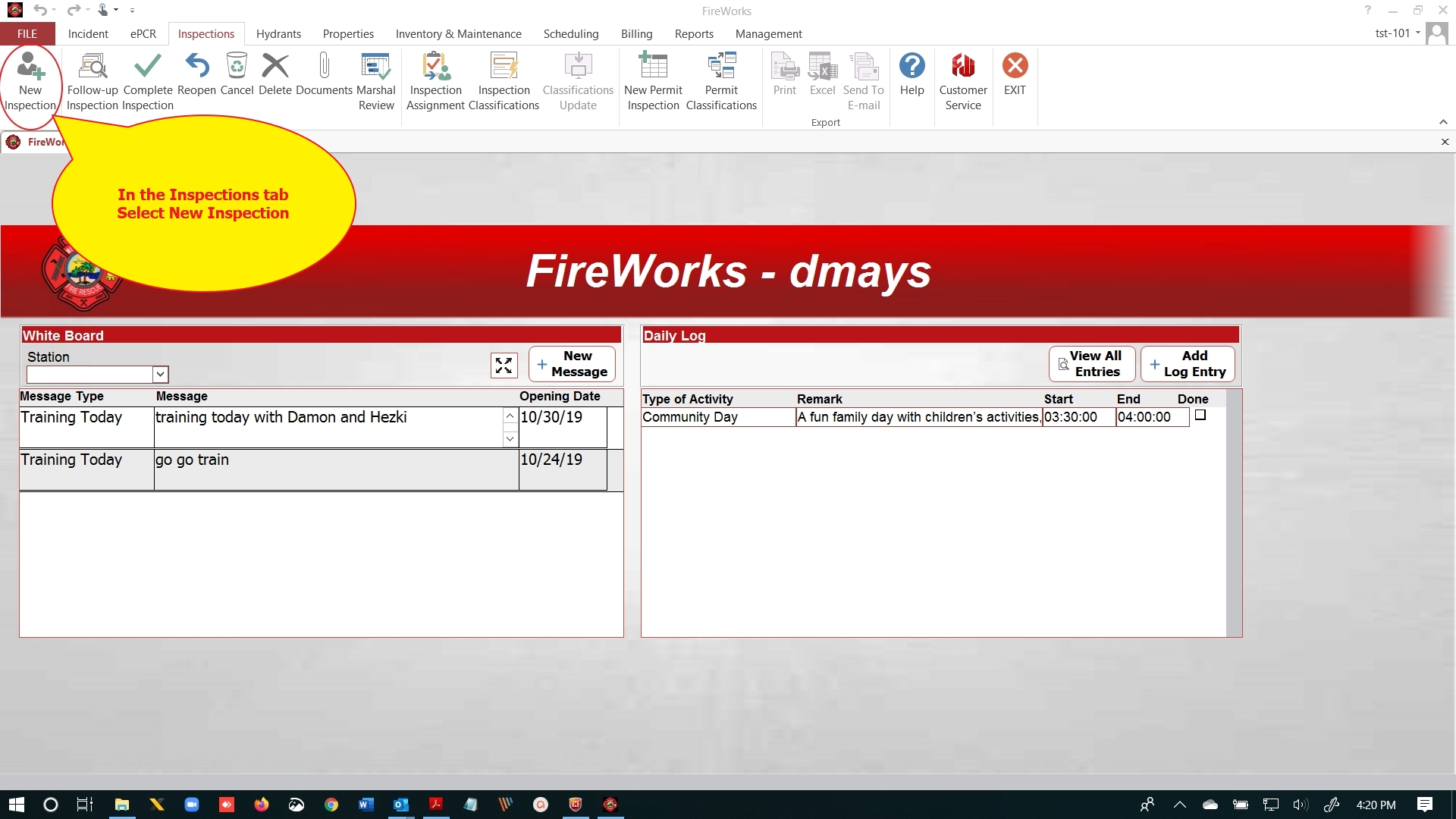Open File Explorer from the taskbar

[x=121, y=805]
